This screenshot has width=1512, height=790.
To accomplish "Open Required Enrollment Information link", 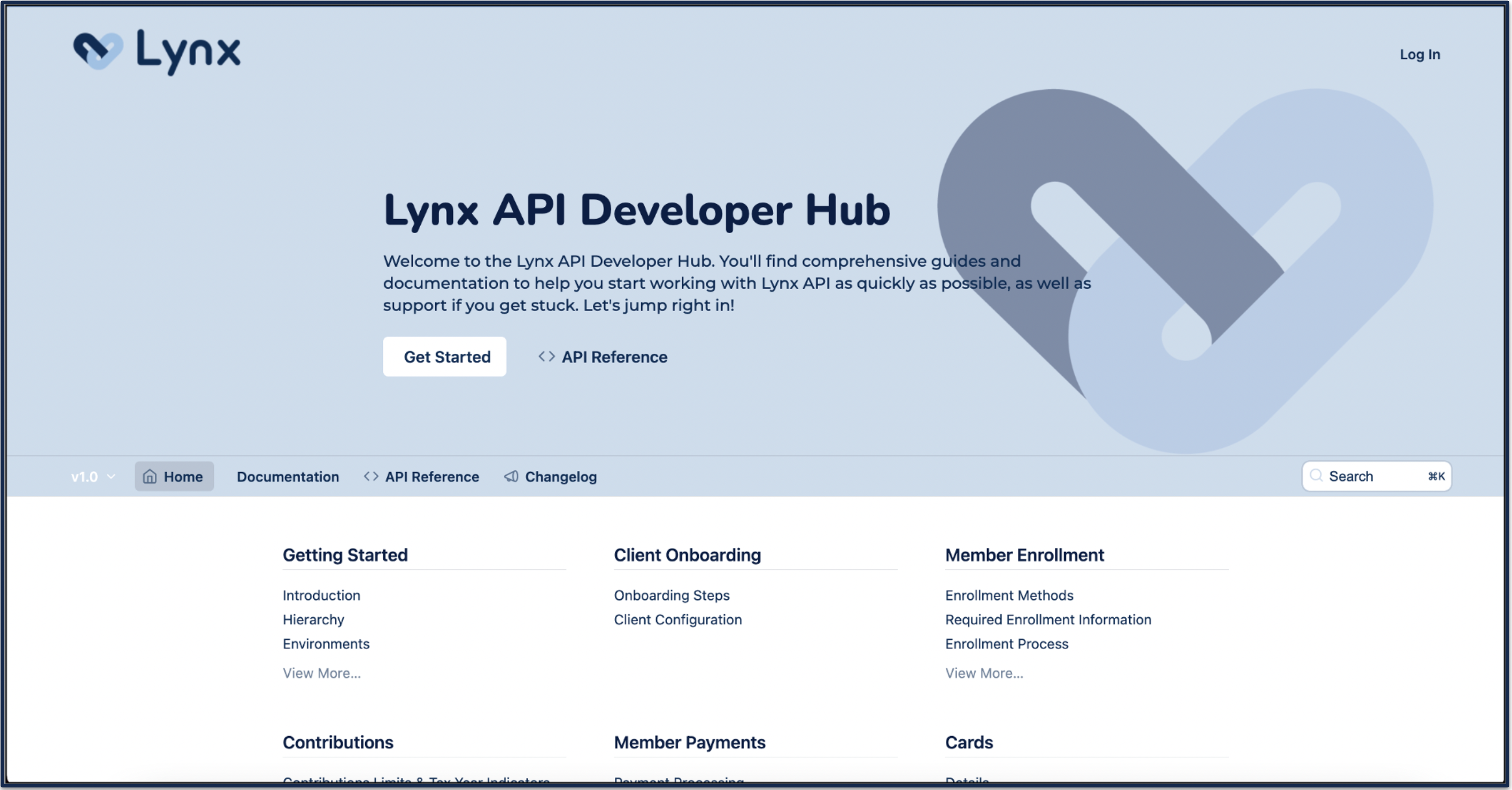I will pyautogui.click(x=1048, y=619).
